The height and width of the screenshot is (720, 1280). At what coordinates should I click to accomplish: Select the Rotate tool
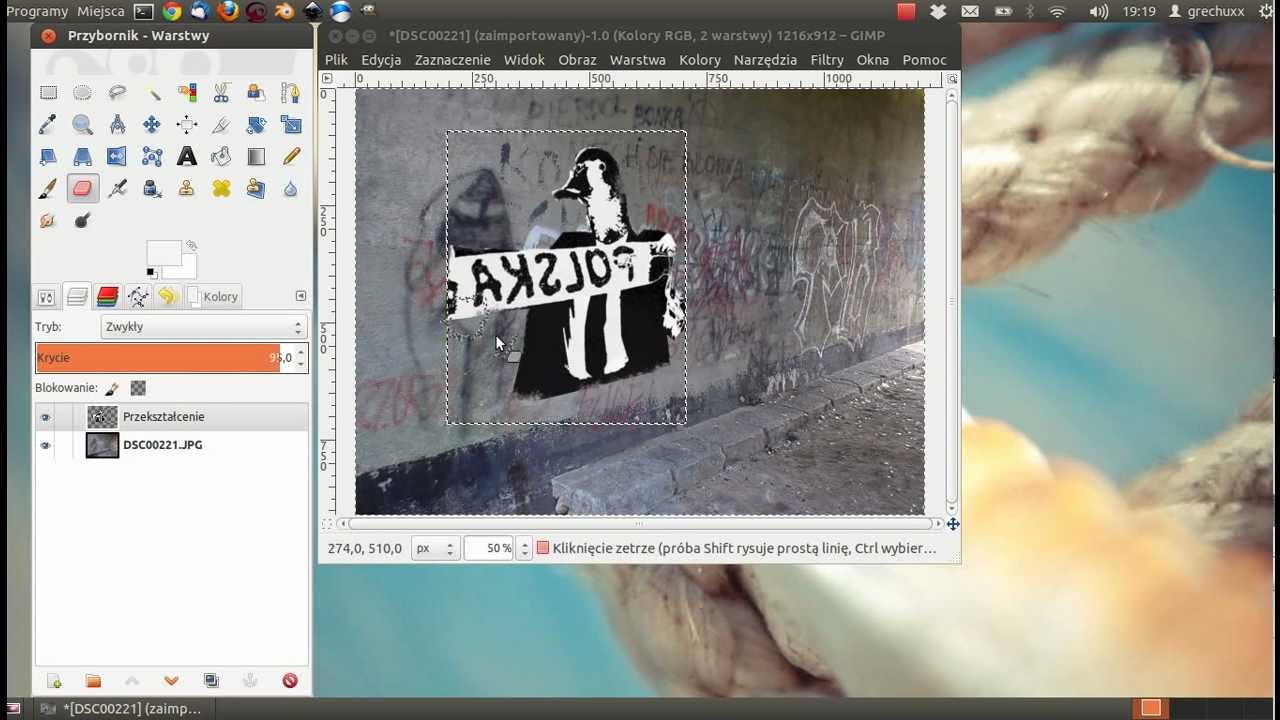[256, 125]
